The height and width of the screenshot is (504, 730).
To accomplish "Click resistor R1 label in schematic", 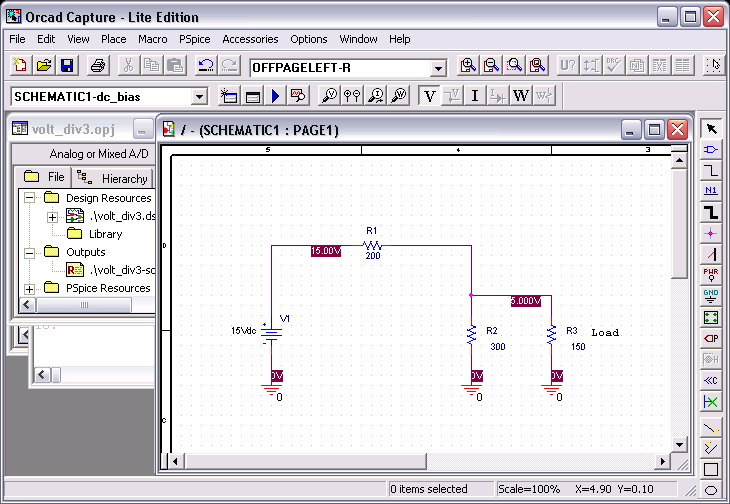I will [x=372, y=230].
